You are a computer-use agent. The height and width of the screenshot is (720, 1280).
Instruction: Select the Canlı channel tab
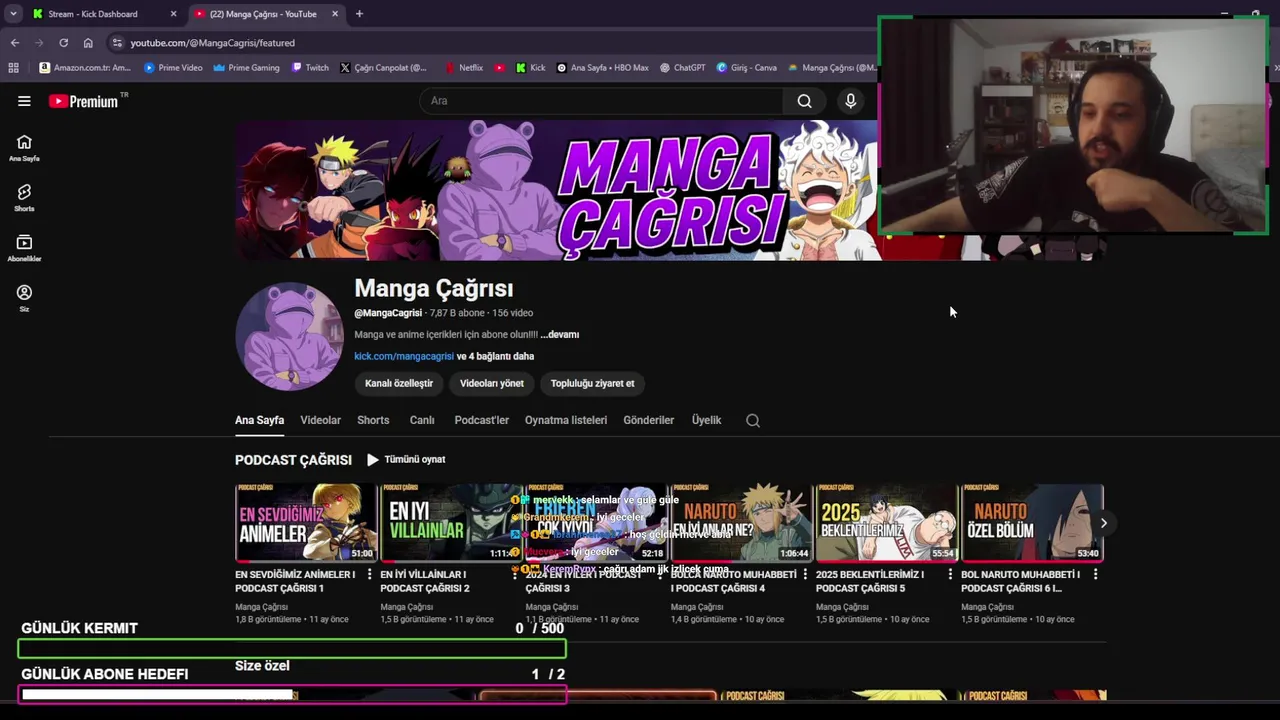[x=422, y=420]
